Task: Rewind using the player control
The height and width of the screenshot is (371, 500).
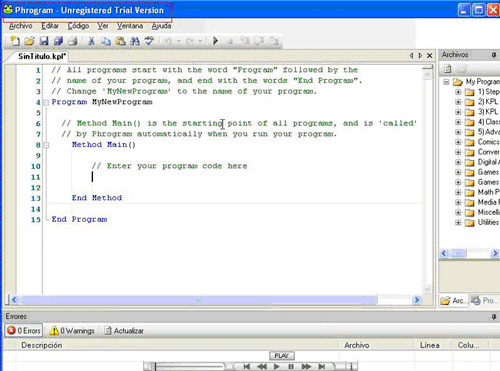Action: click(x=262, y=367)
